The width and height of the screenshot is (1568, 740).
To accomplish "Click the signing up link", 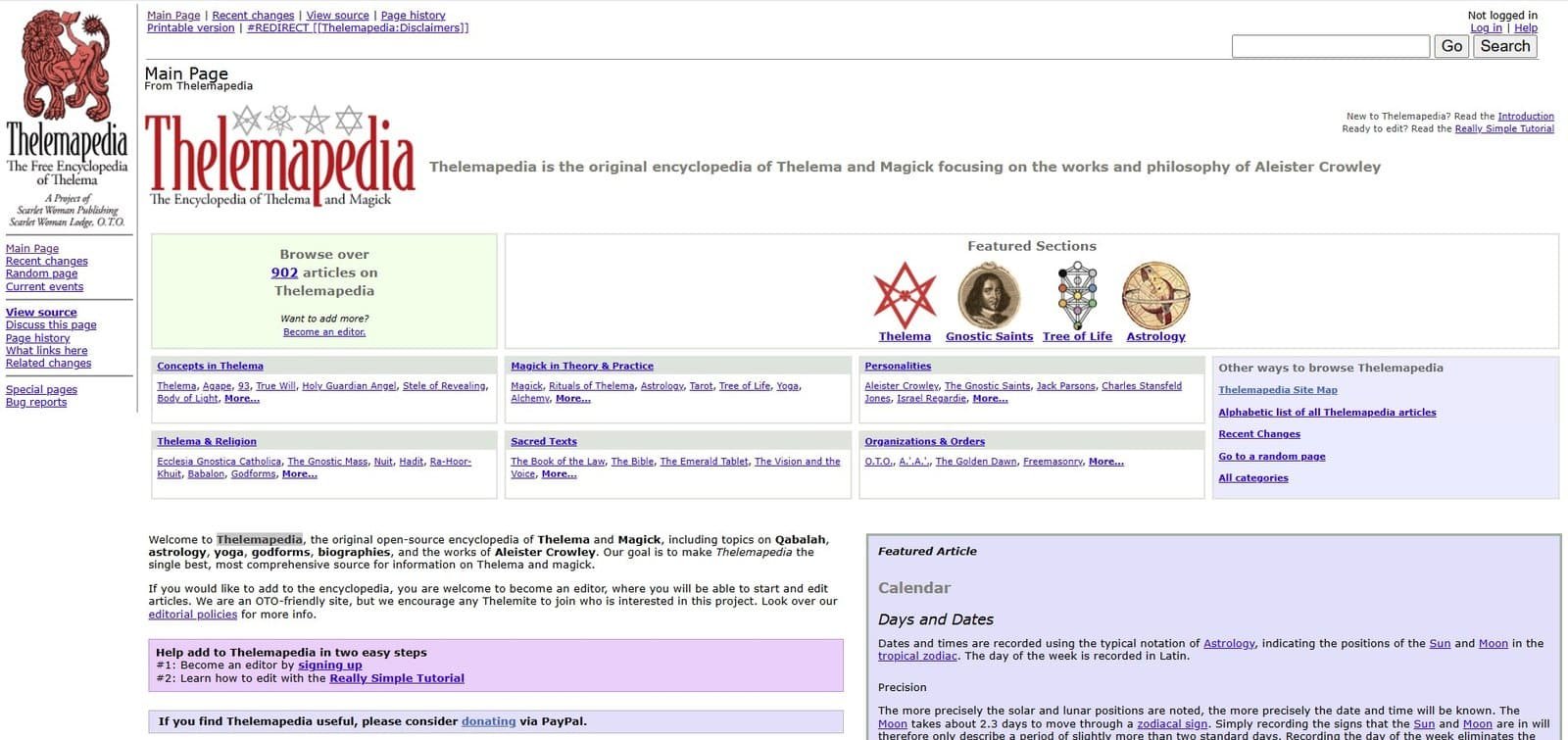I will coord(330,666).
